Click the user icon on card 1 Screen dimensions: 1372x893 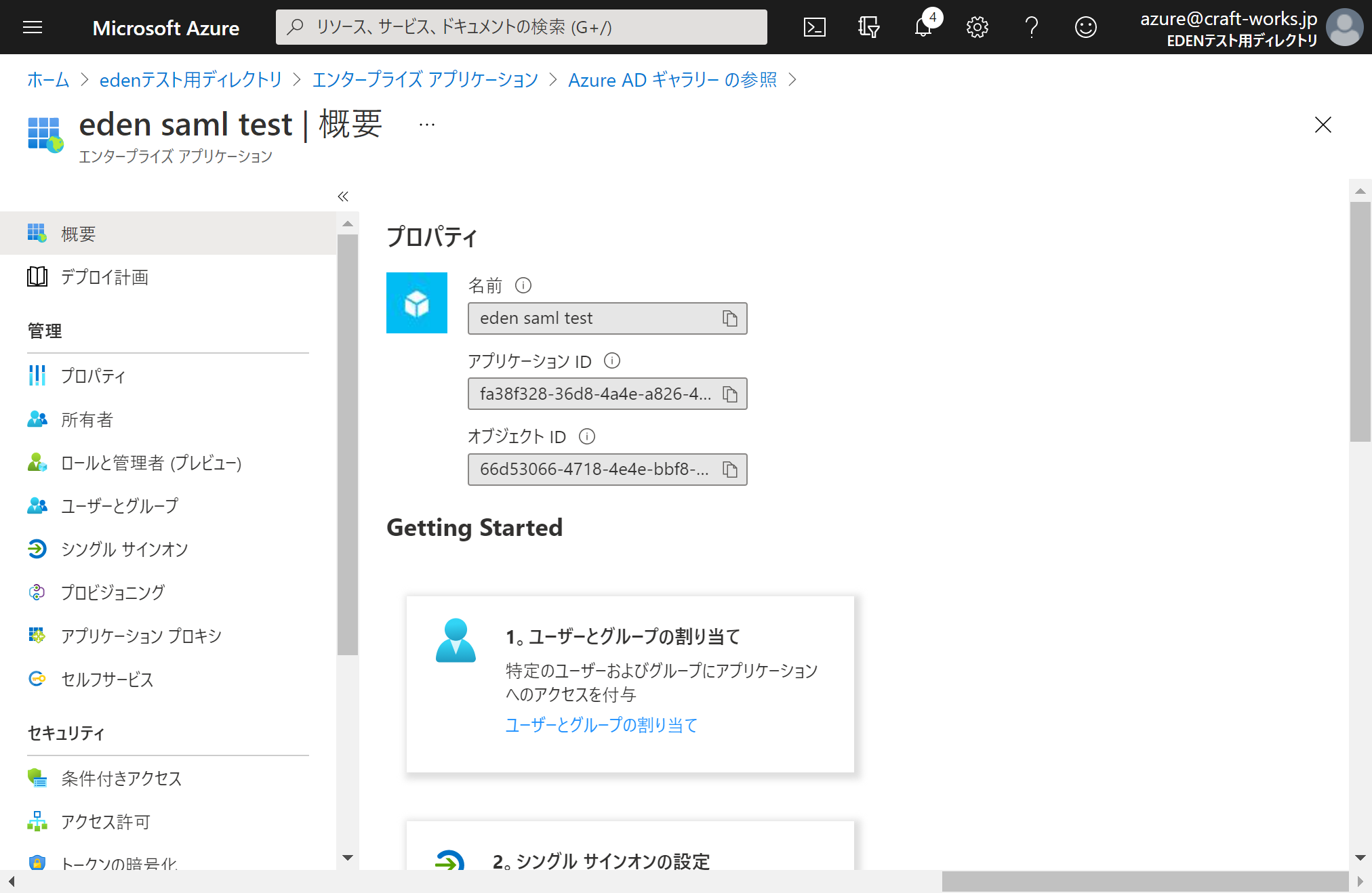tap(456, 640)
